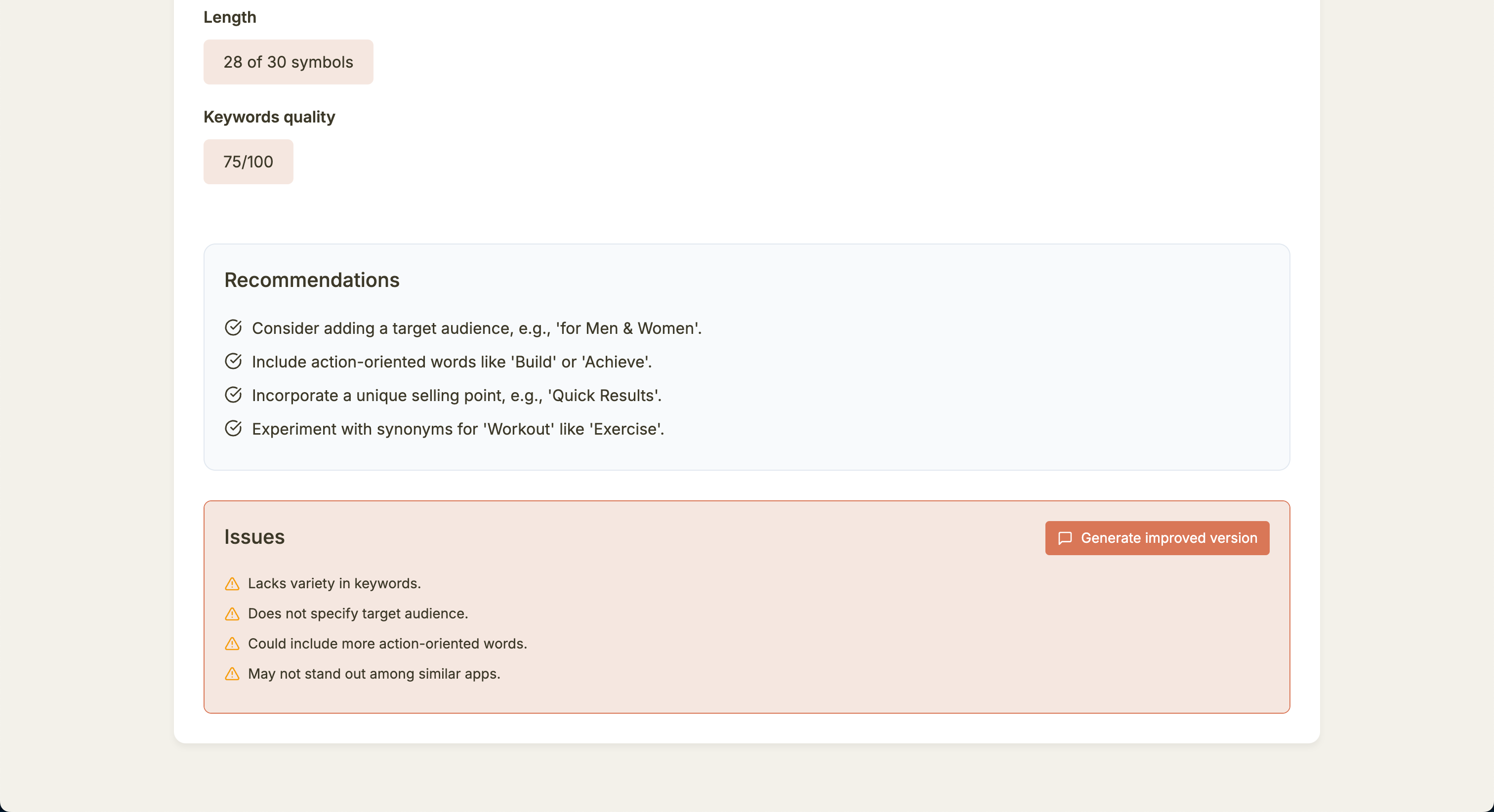
Task: Click the text 'Include action-oriented words like 'Build' or 'Achieve'.'
Action: 452,362
